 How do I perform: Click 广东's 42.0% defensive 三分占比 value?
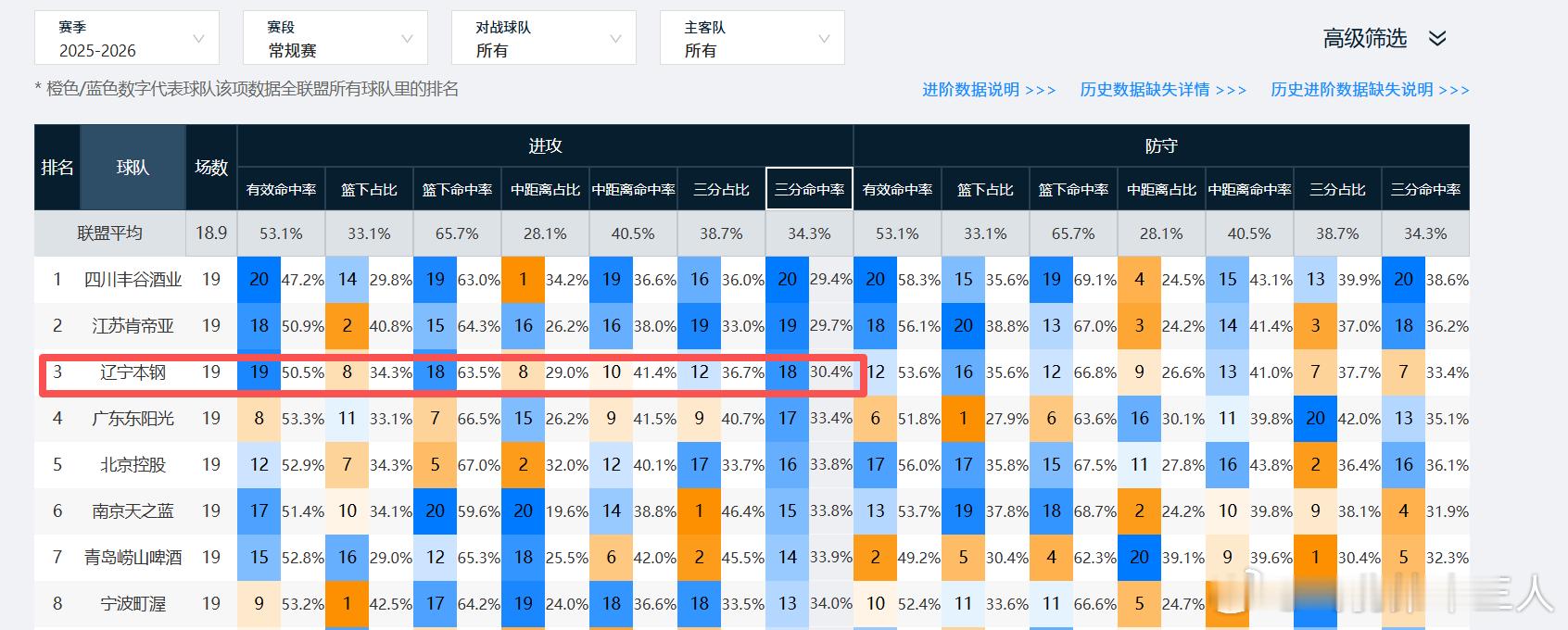1359,419
